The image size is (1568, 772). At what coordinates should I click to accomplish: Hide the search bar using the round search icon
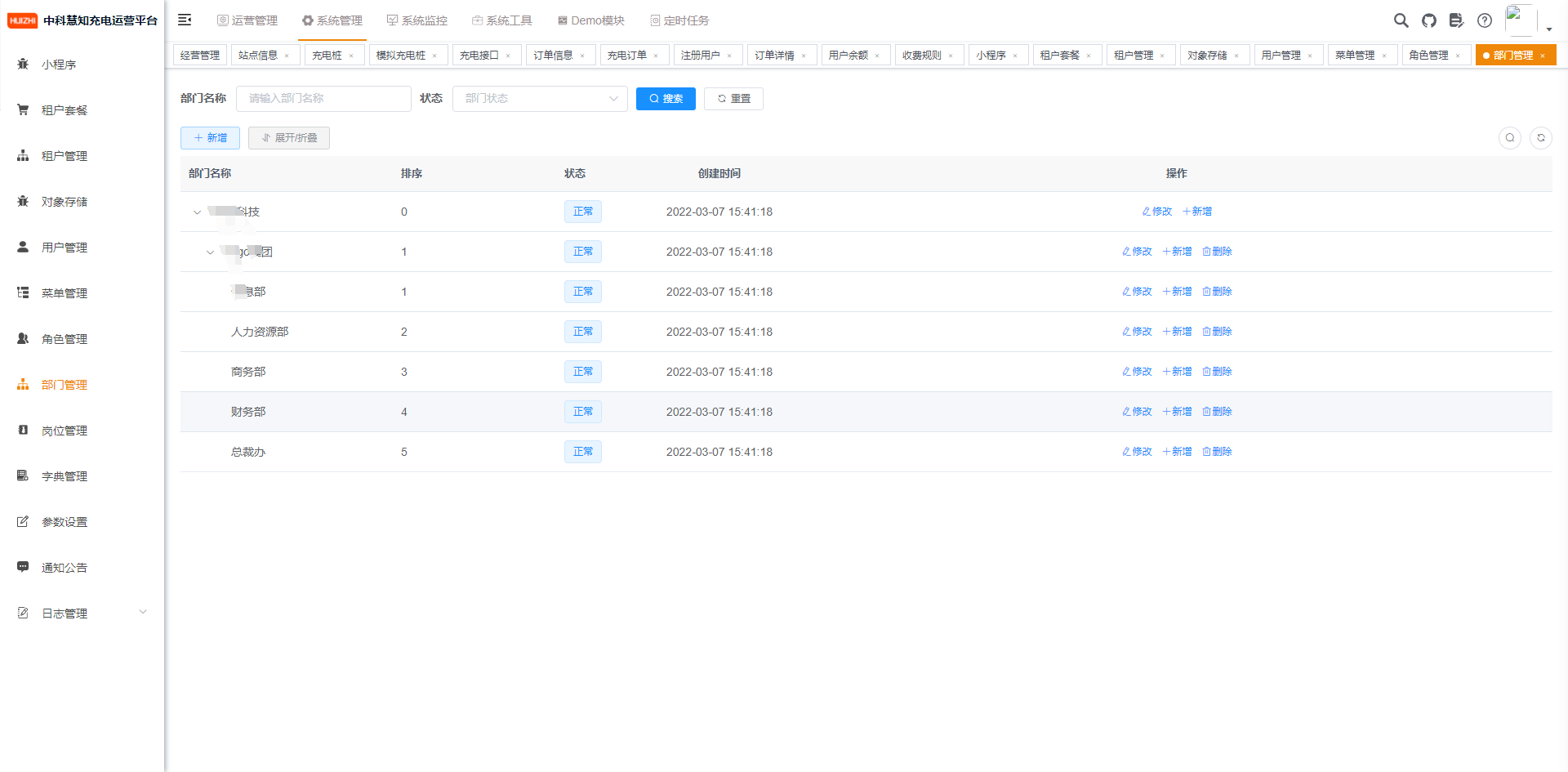[1509, 138]
